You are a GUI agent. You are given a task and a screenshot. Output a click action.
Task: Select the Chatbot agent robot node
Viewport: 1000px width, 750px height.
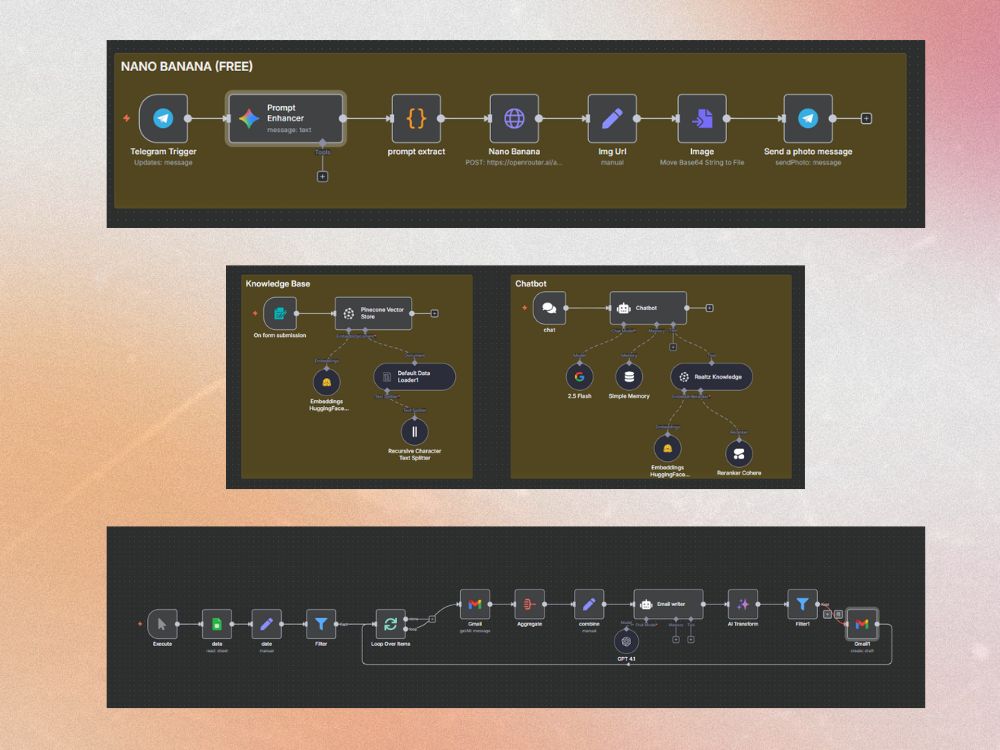point(648,308)
